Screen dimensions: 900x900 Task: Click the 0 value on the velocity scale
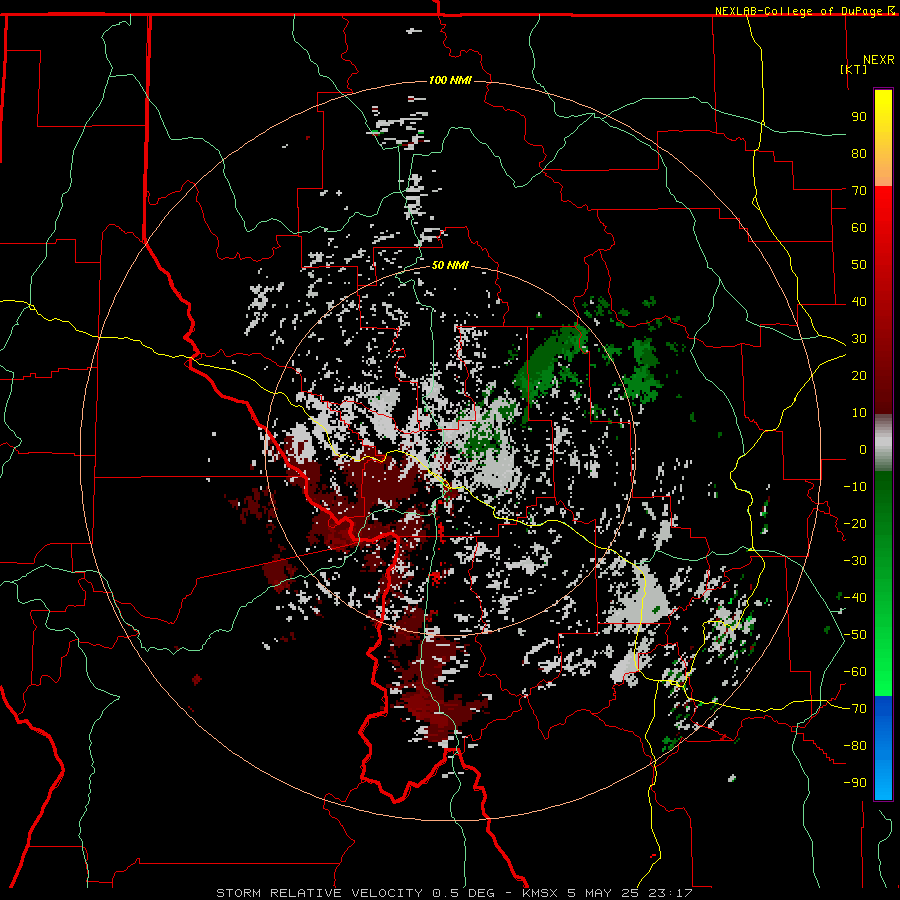(863, 450)
